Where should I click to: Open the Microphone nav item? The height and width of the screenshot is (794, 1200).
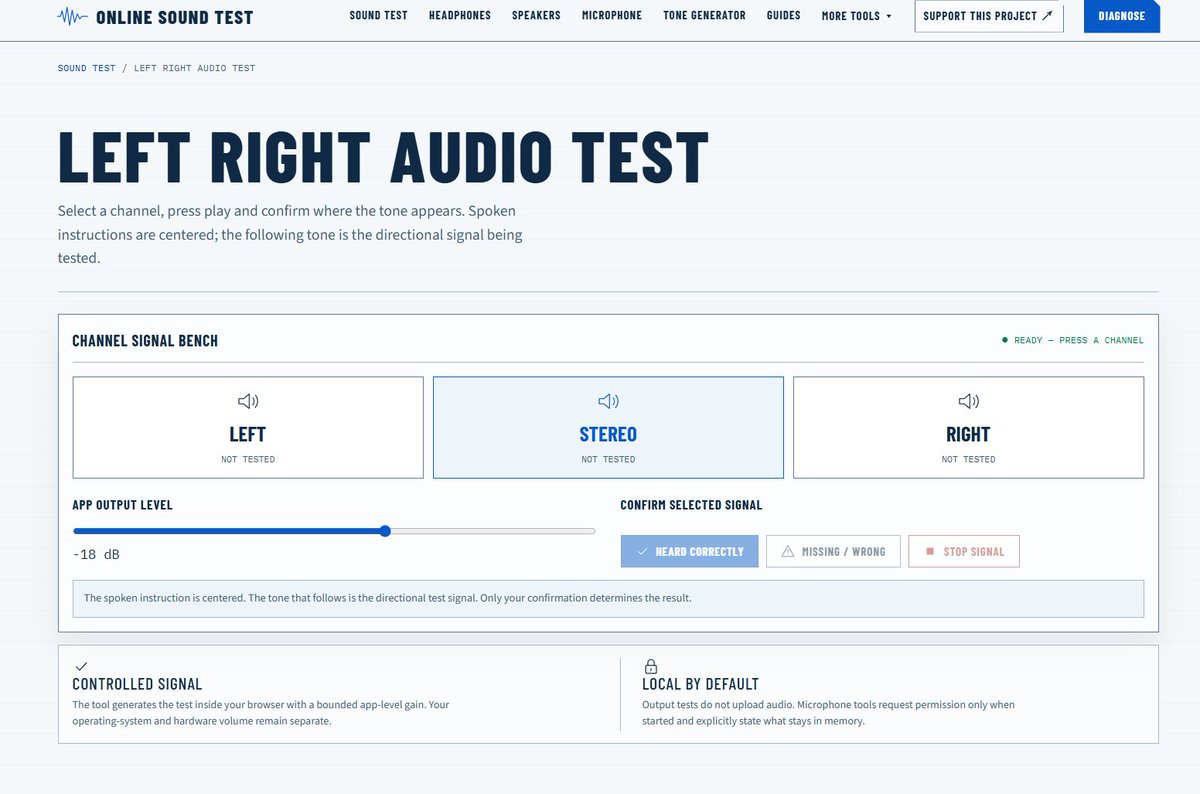tap(612, 16)
